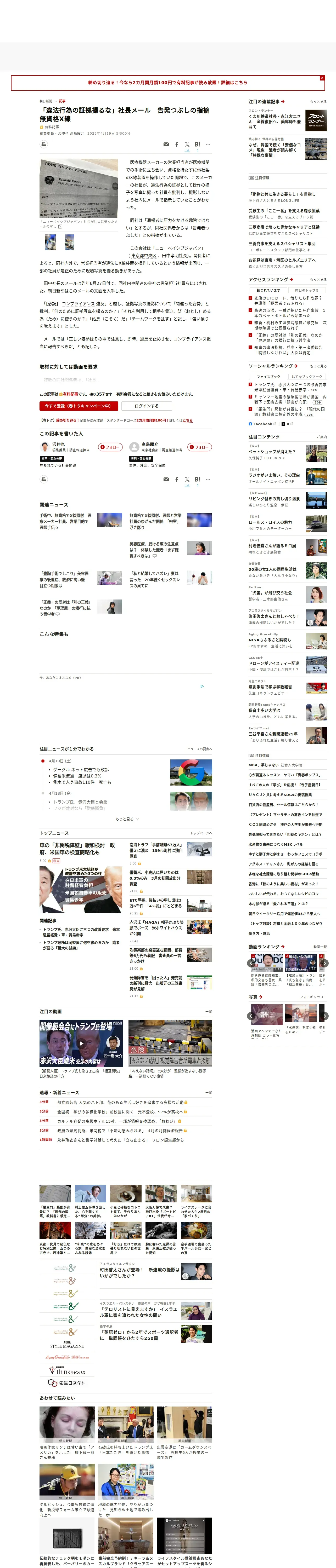Click the ログインする button

pos(146,406)
